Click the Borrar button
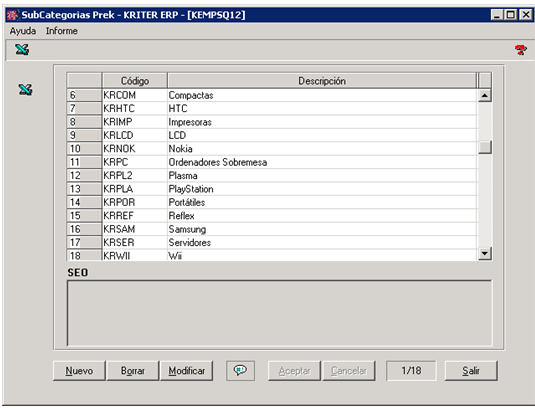Image resolution: width=535 pixels, height=408 pixels. tap(133, 370)
